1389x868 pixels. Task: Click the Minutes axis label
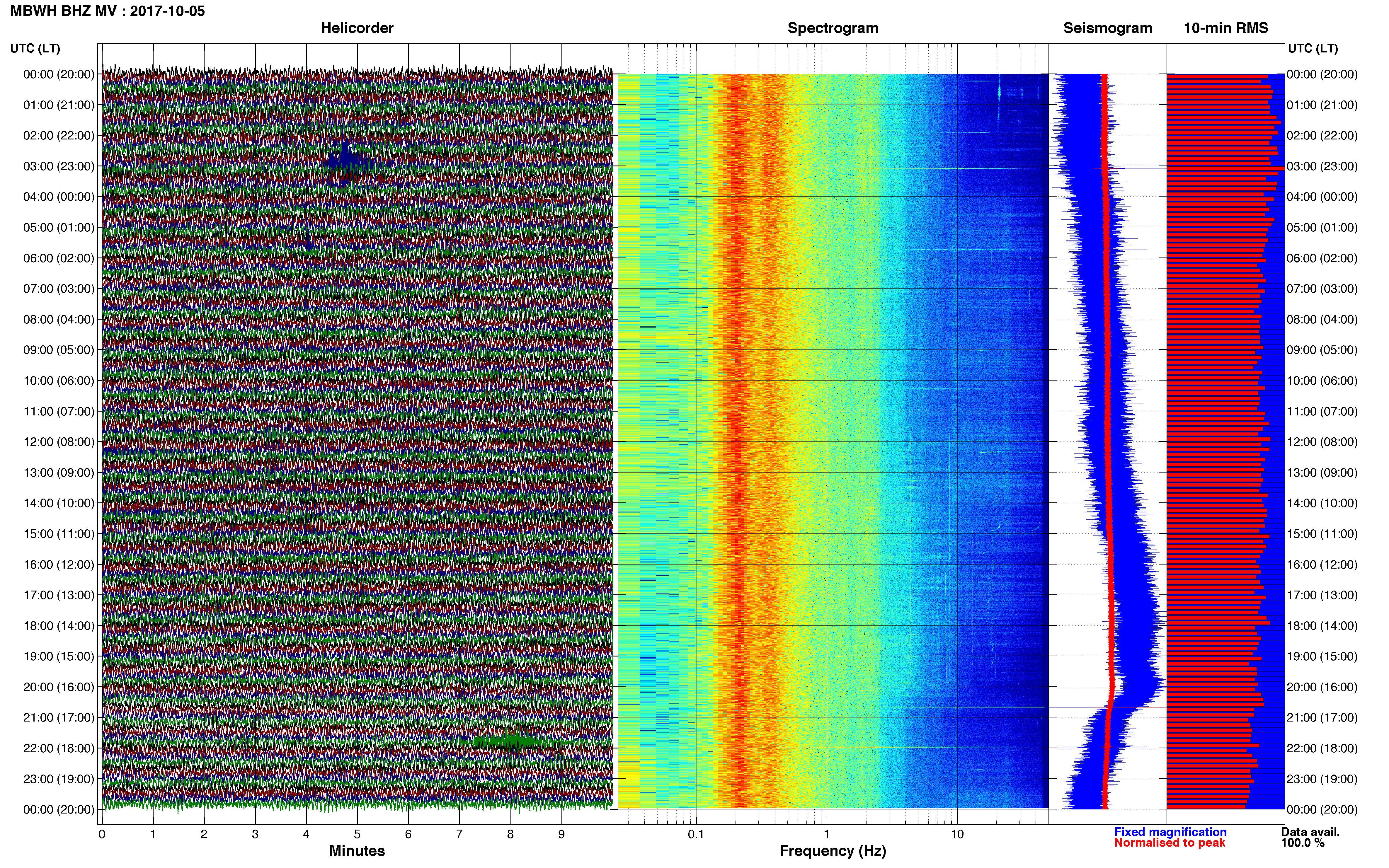pyautogui.click(x=357, y=851)
